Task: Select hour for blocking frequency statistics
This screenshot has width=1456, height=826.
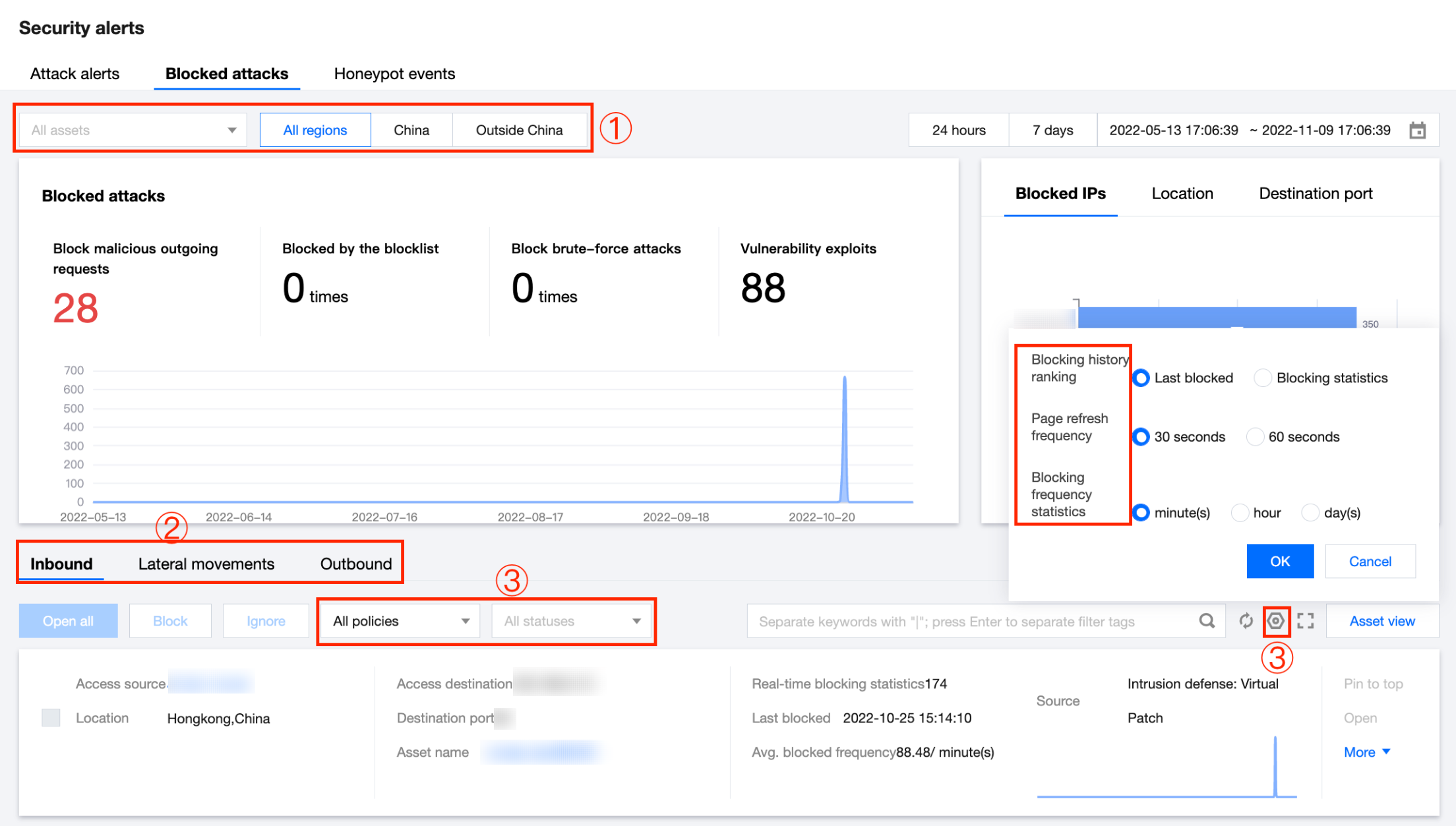Action: pyautogui.click(x=1240, y=512)
